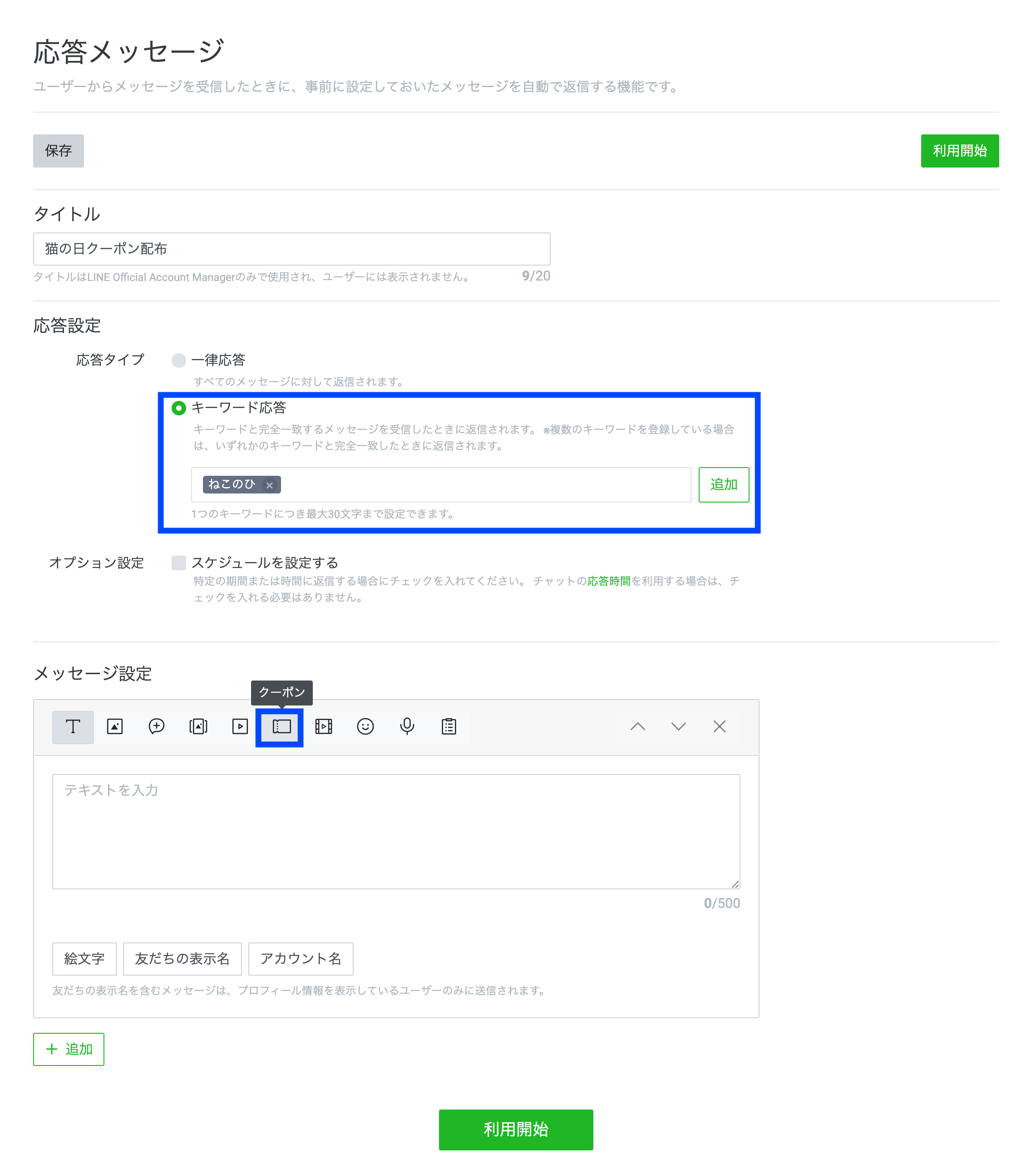Image resolution: width=1036 pixels, height=1174 pixels.
Task: Pick the survey clipboard icon
Action: coord(449,726)
